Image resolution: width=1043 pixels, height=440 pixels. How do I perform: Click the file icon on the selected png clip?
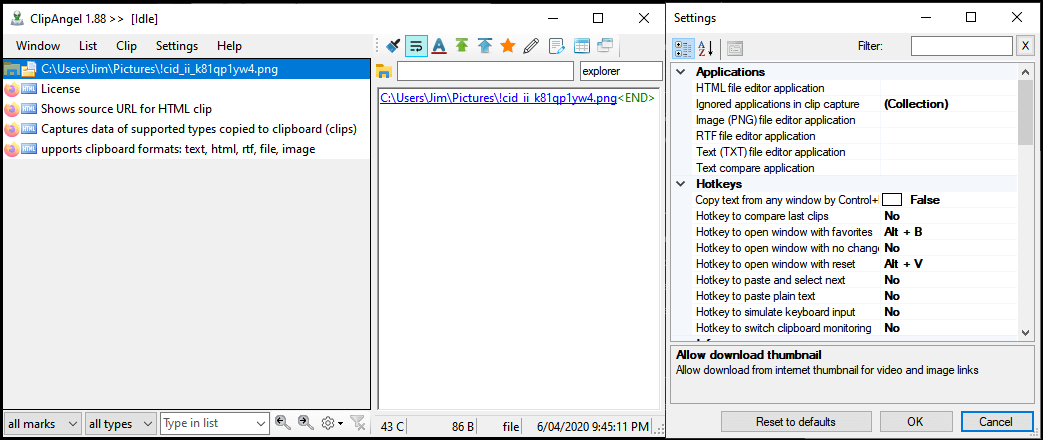[29, 68]
